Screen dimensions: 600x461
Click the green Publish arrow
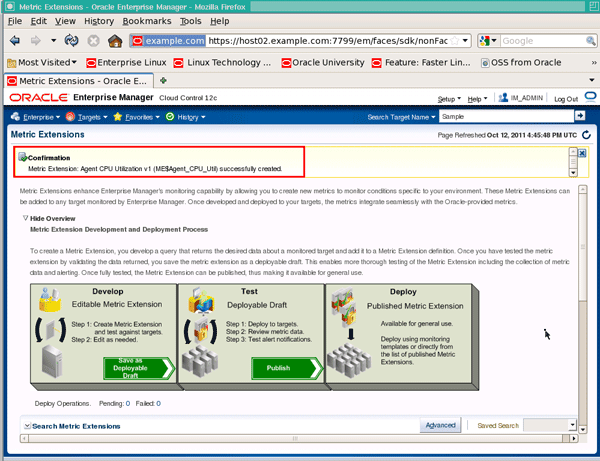[x=287, y=368]
